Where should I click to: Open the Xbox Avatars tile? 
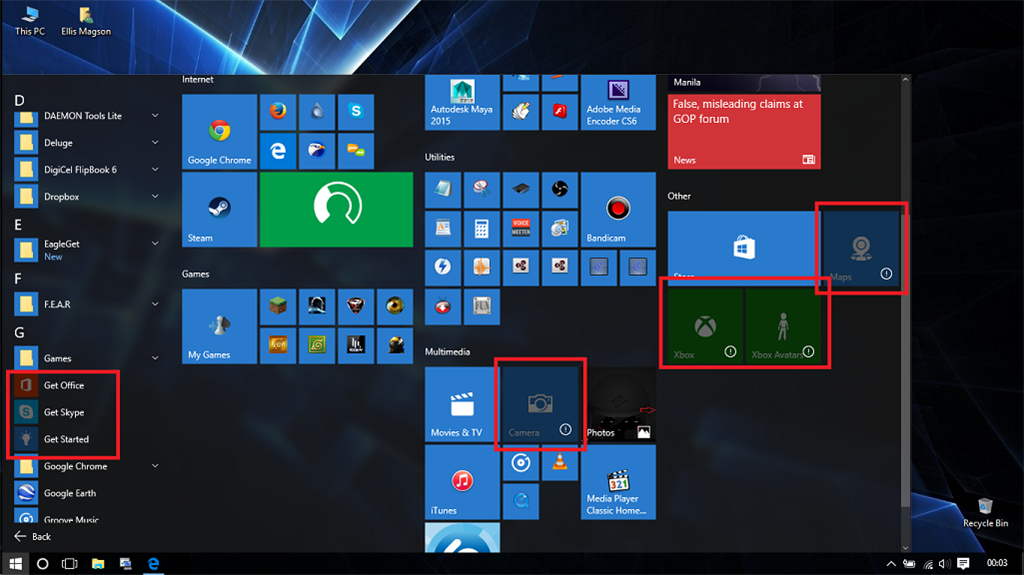(782, 326)
